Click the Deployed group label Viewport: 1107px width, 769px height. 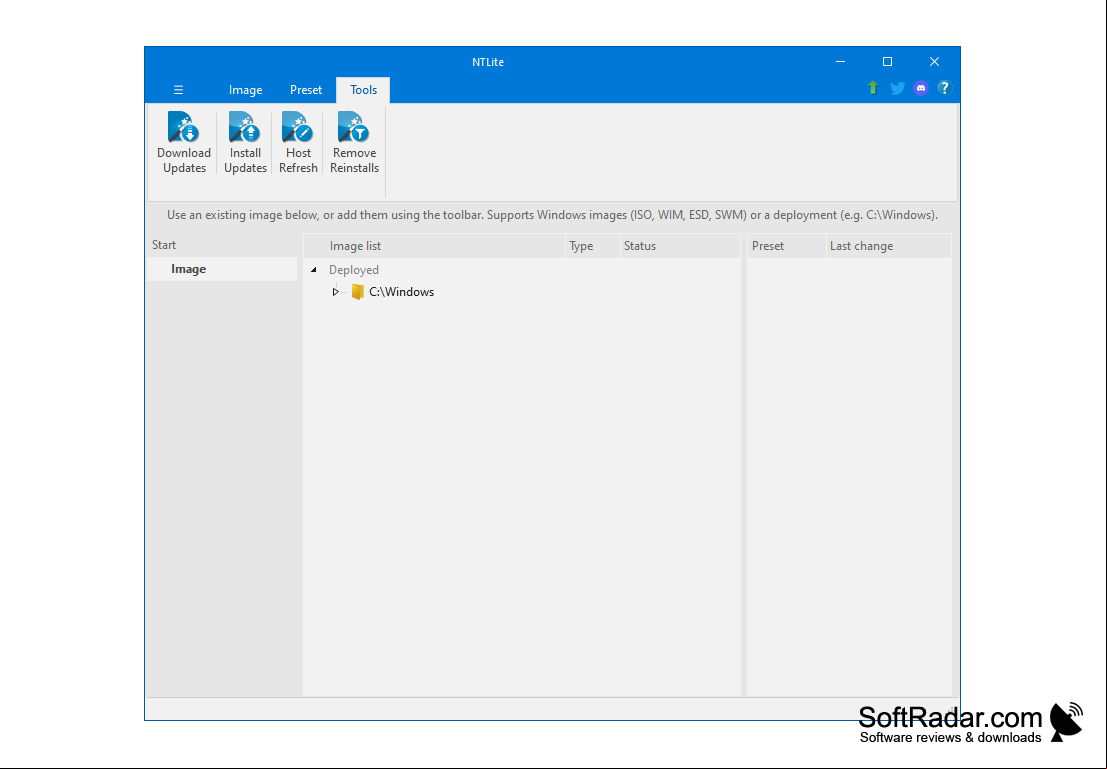354,270
